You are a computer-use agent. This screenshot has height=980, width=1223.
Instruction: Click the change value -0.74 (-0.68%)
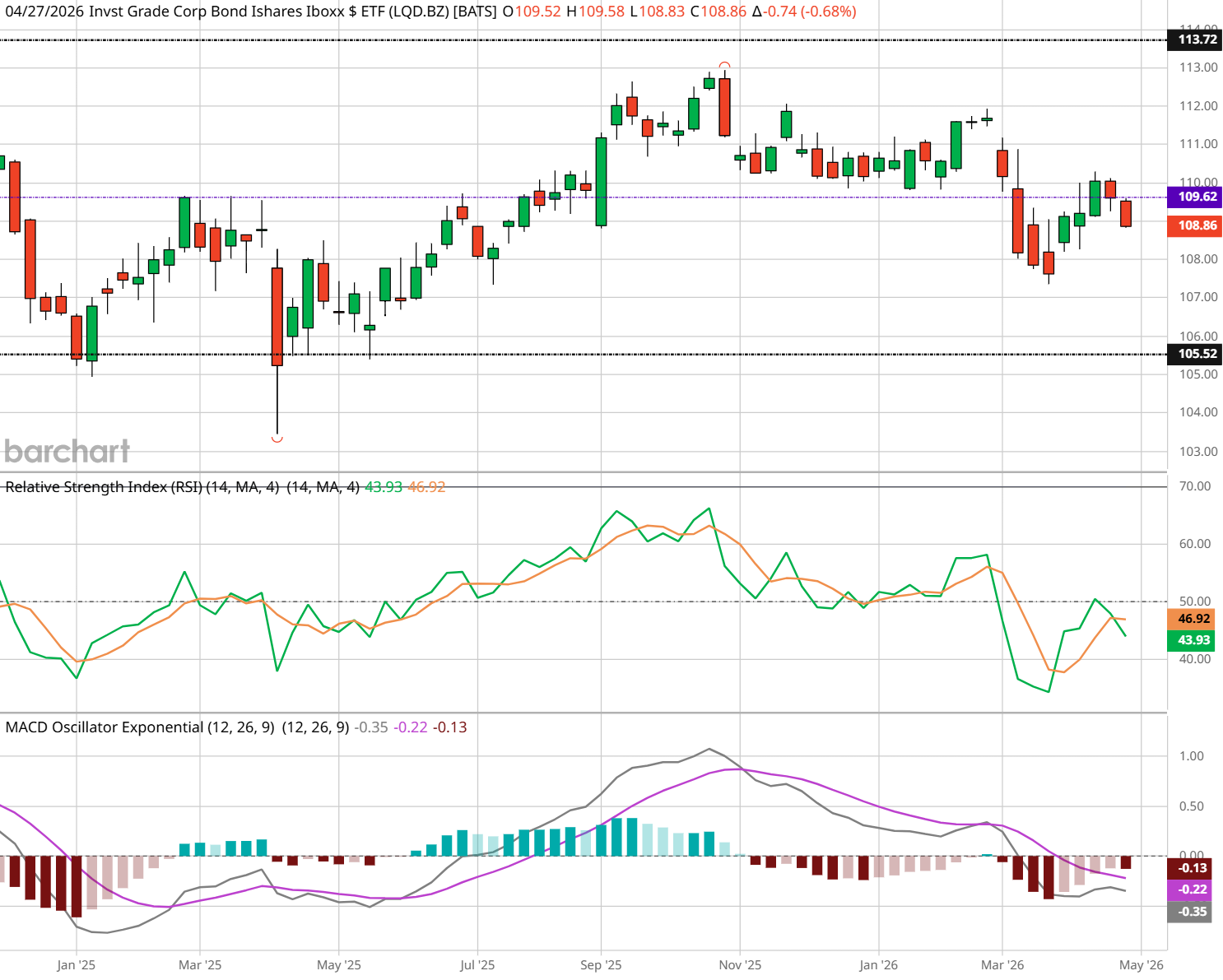804,12
